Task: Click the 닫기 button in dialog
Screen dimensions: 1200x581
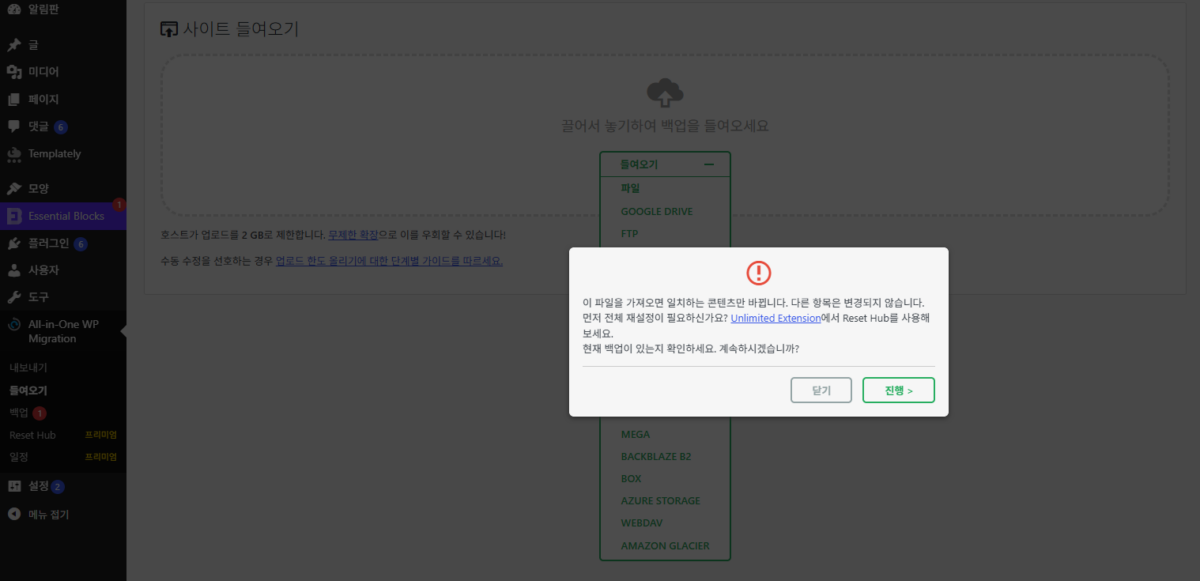Action: [821, 390]
